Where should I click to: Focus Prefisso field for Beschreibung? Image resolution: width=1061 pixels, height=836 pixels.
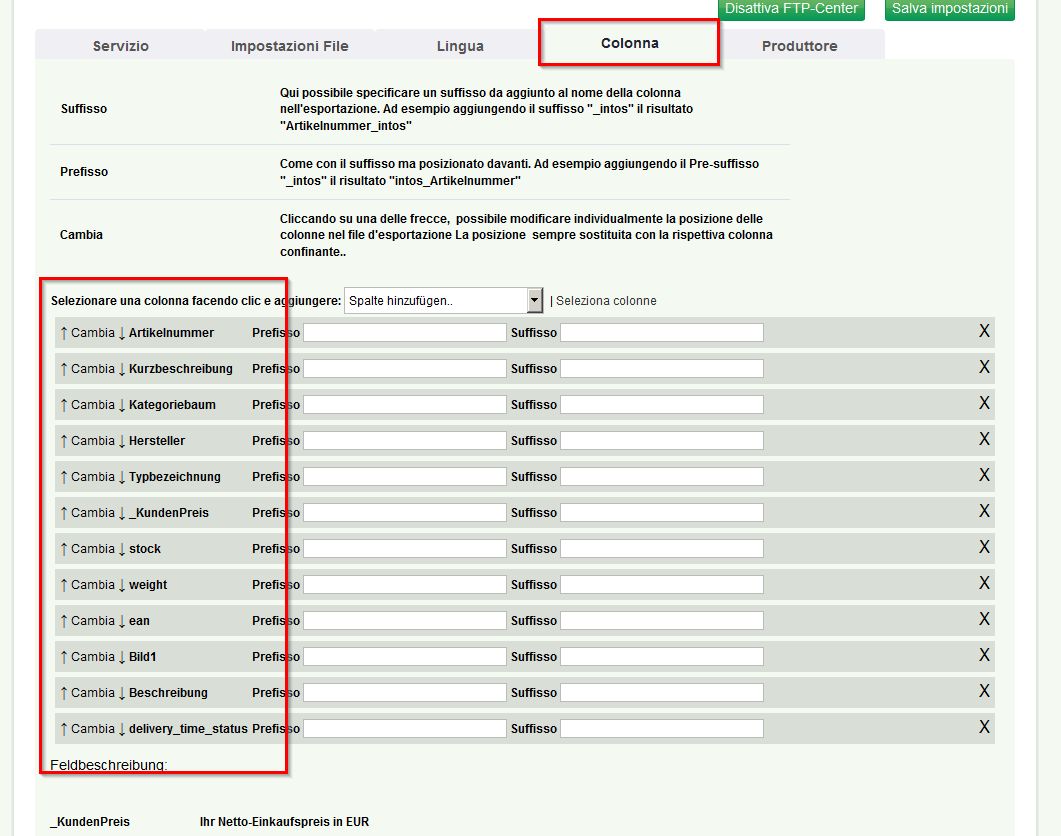(405, 692)
